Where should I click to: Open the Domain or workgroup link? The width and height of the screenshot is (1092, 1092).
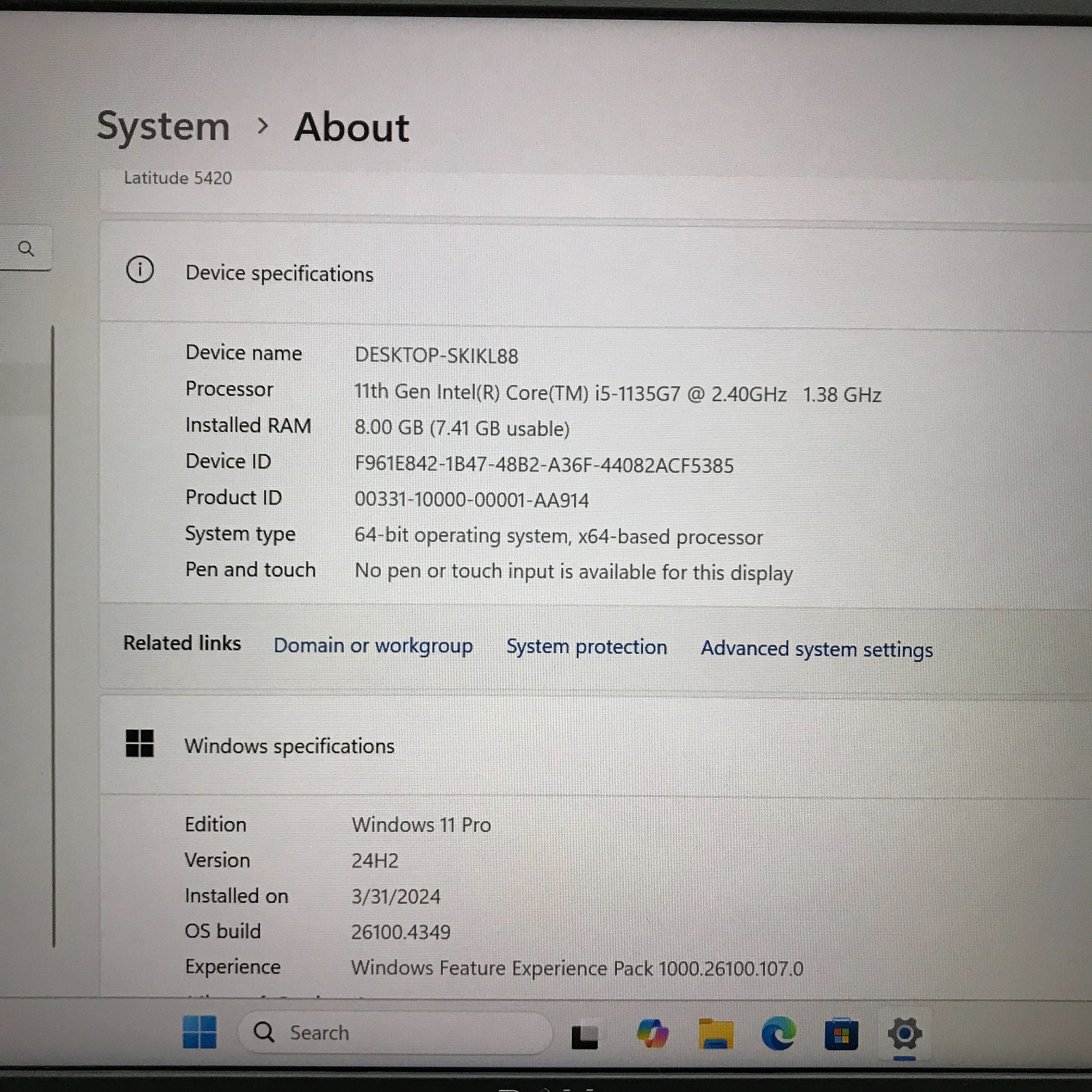pos(373,646)
